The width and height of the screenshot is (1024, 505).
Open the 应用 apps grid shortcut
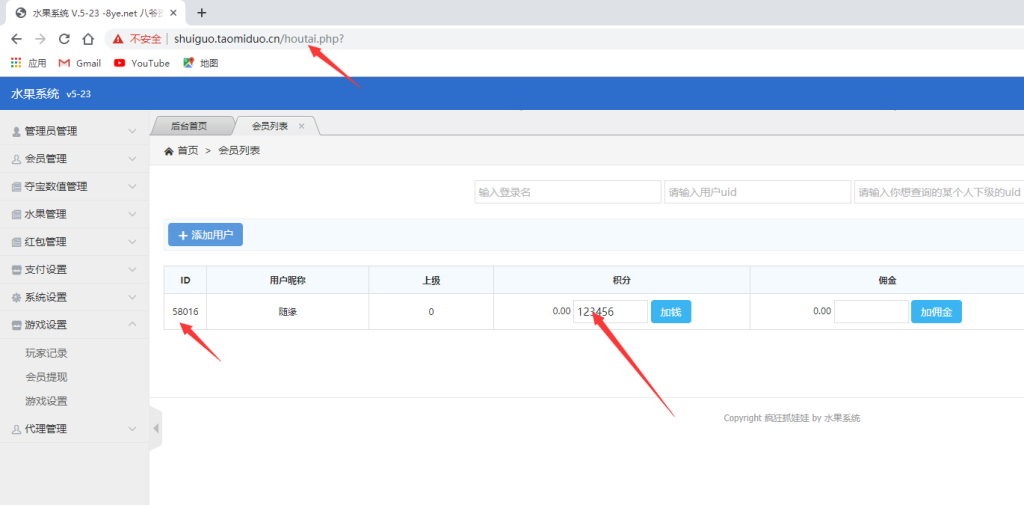coord(28,63)
